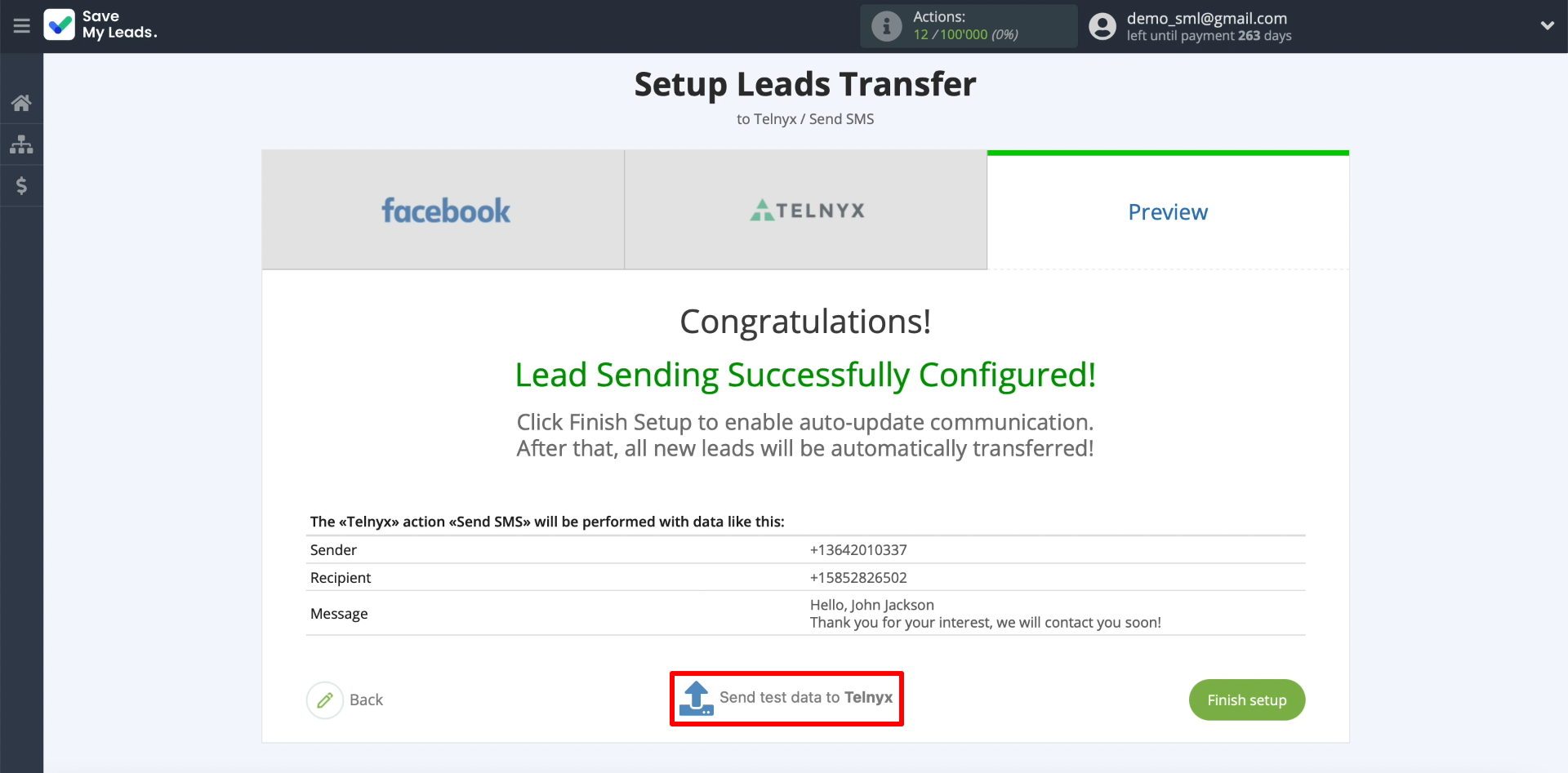The image size is (1568, 773).
Task: Send test data to Telnyx
Action: pyautogui.click(x=786, y=699)
